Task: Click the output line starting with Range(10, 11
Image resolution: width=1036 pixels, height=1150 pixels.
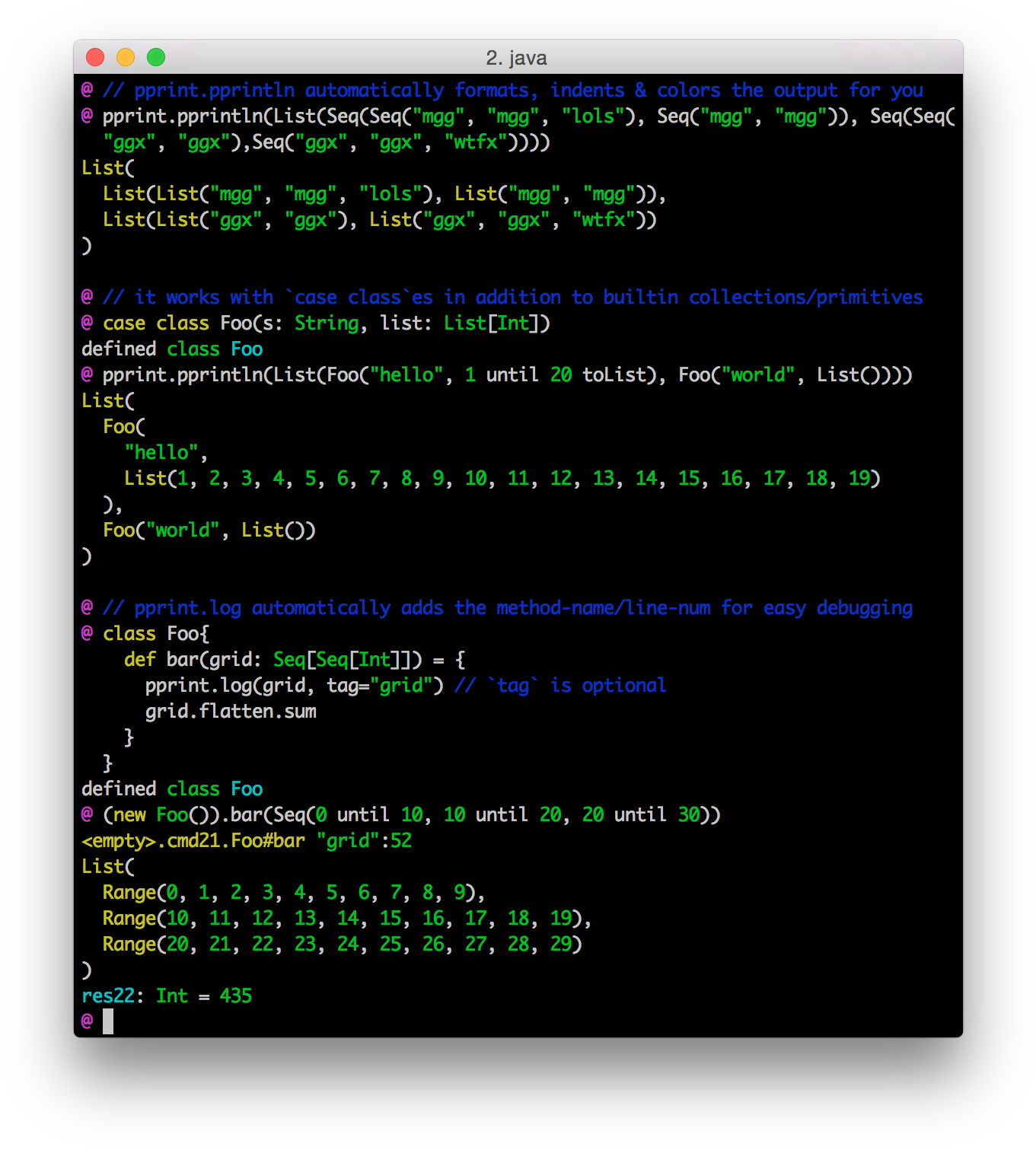Action: pyautogui.click(x=346, y=918)
